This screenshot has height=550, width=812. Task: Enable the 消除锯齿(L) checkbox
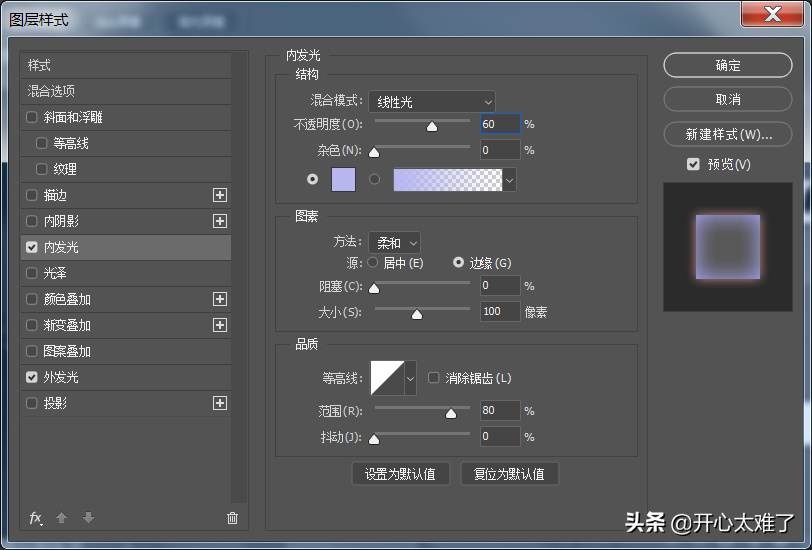[433, 378]
